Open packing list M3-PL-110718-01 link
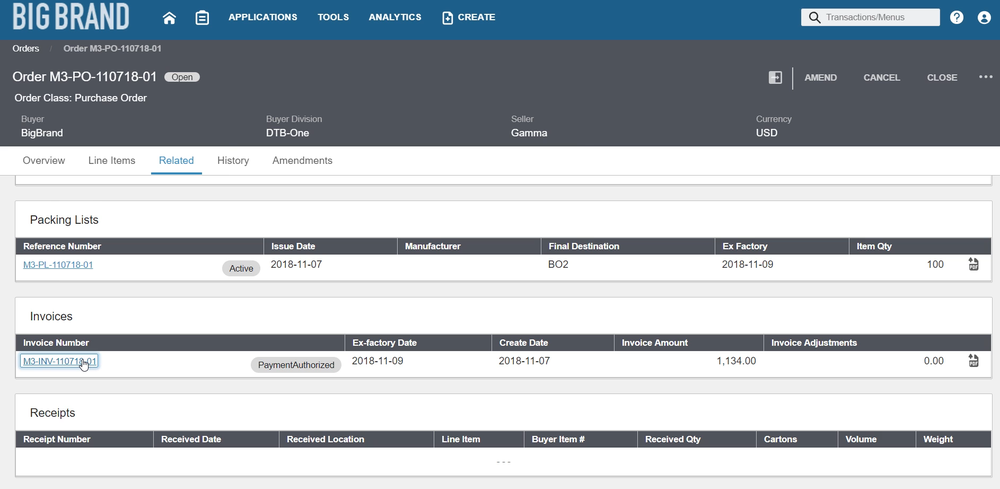Screen dimensions: 1000x489 coord(58,265)
